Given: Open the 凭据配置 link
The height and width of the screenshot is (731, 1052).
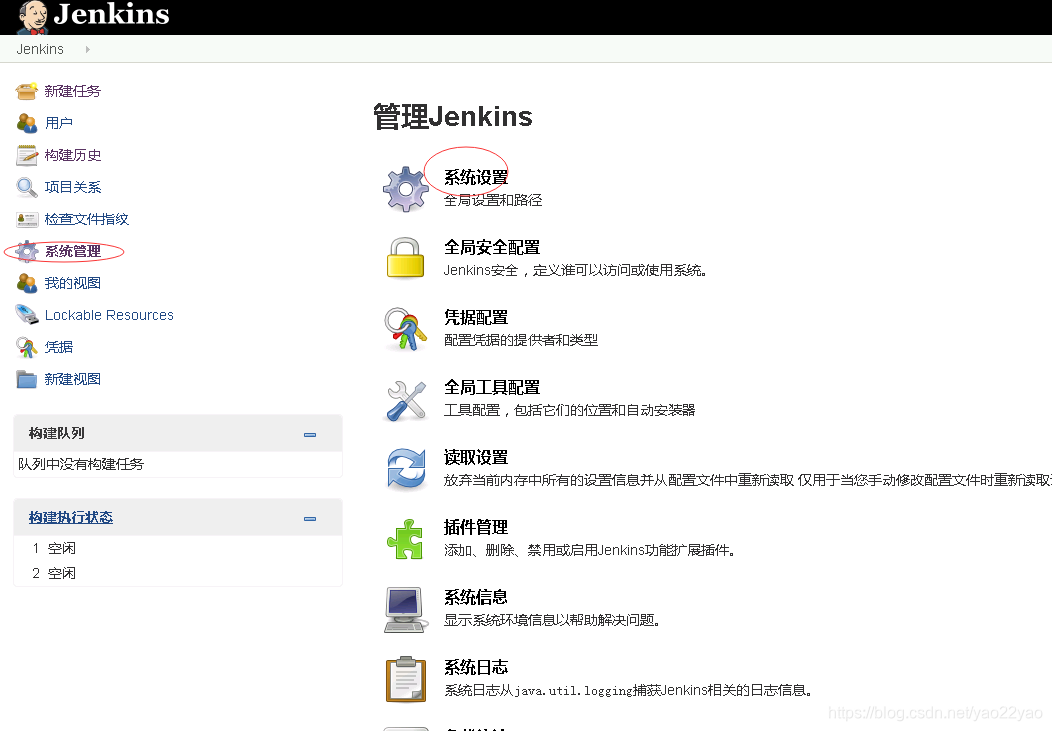Looking at the screenshot, I should [476, 317].
